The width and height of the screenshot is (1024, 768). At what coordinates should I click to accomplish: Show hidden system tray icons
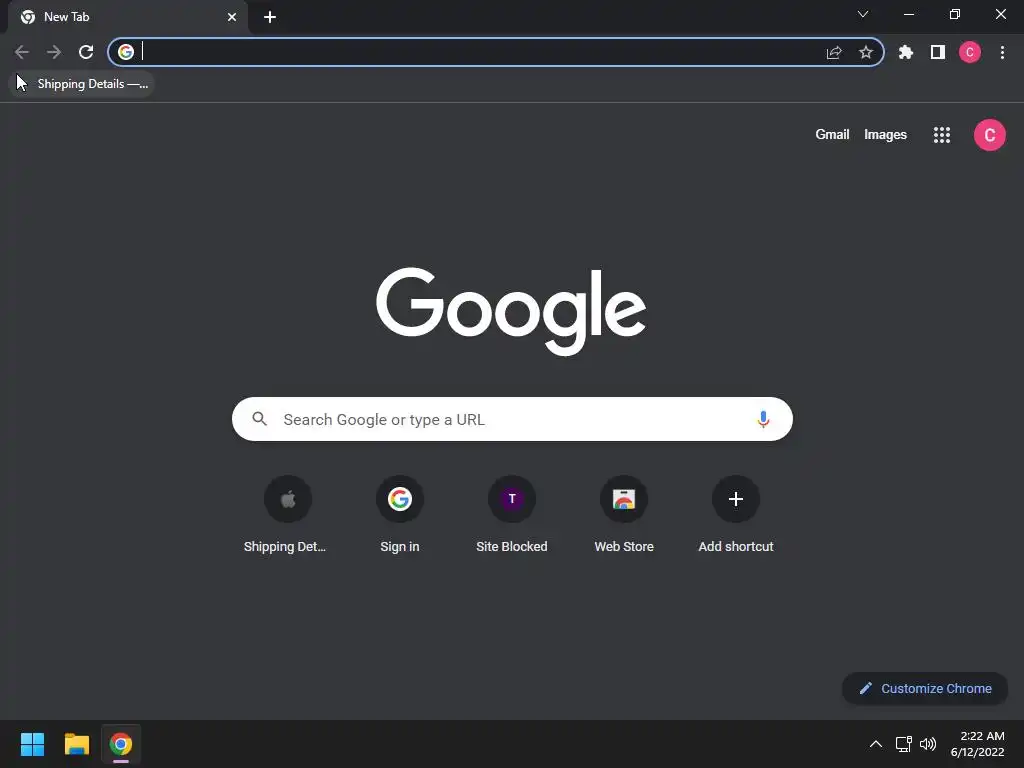876,744
